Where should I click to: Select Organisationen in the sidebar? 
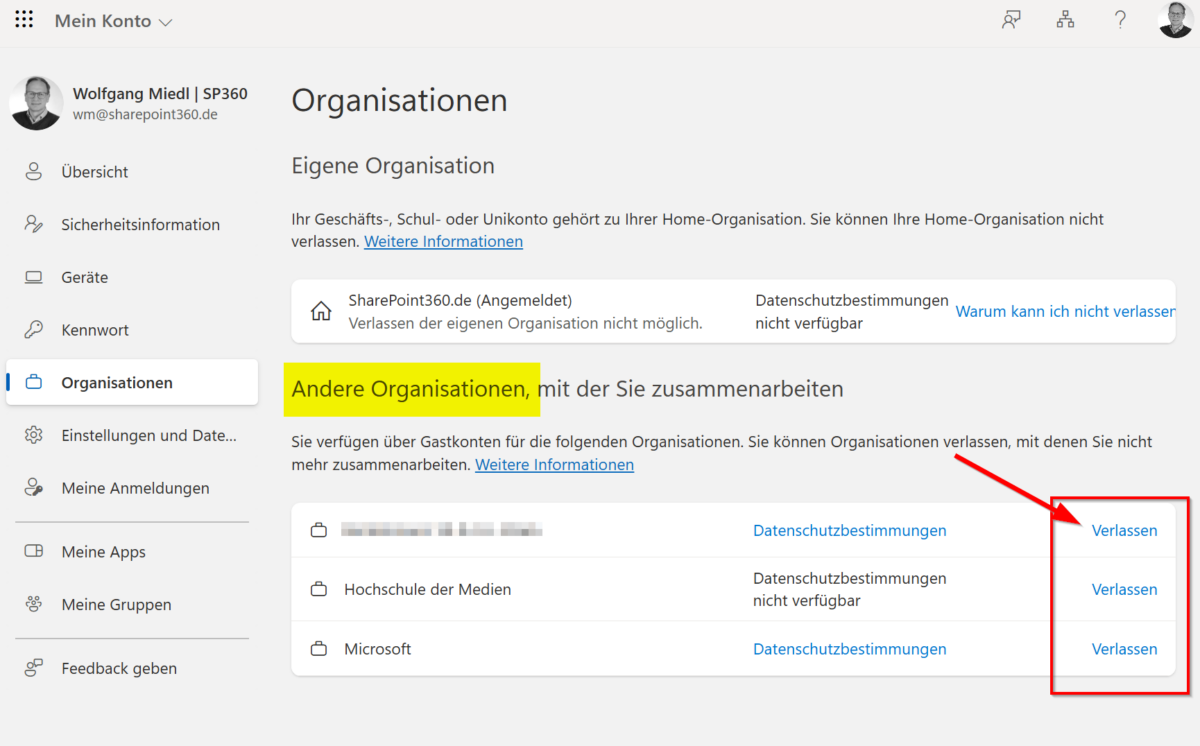(116, 383)
